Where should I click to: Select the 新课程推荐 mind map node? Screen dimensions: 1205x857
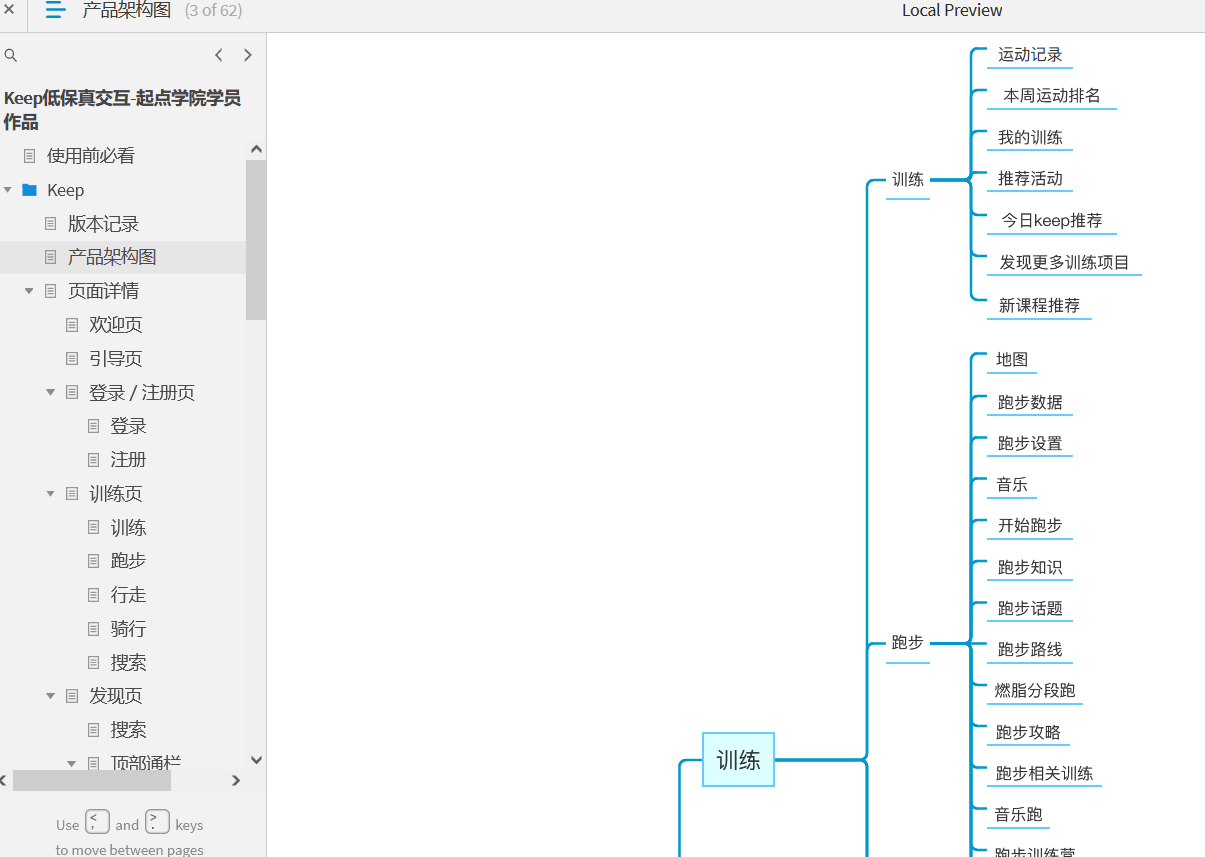[x=1039, y=306]
